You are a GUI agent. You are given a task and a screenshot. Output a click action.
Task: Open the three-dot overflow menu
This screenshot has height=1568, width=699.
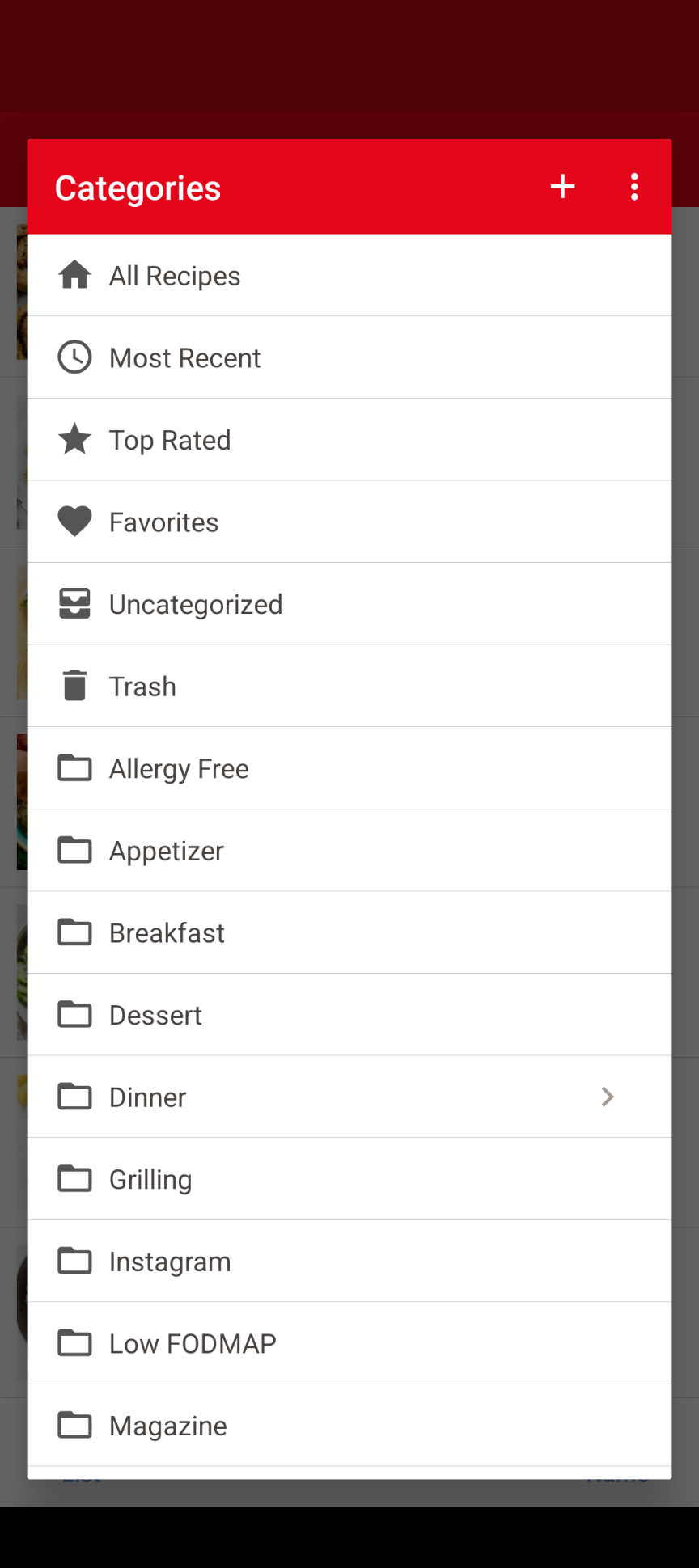(634, 187)
